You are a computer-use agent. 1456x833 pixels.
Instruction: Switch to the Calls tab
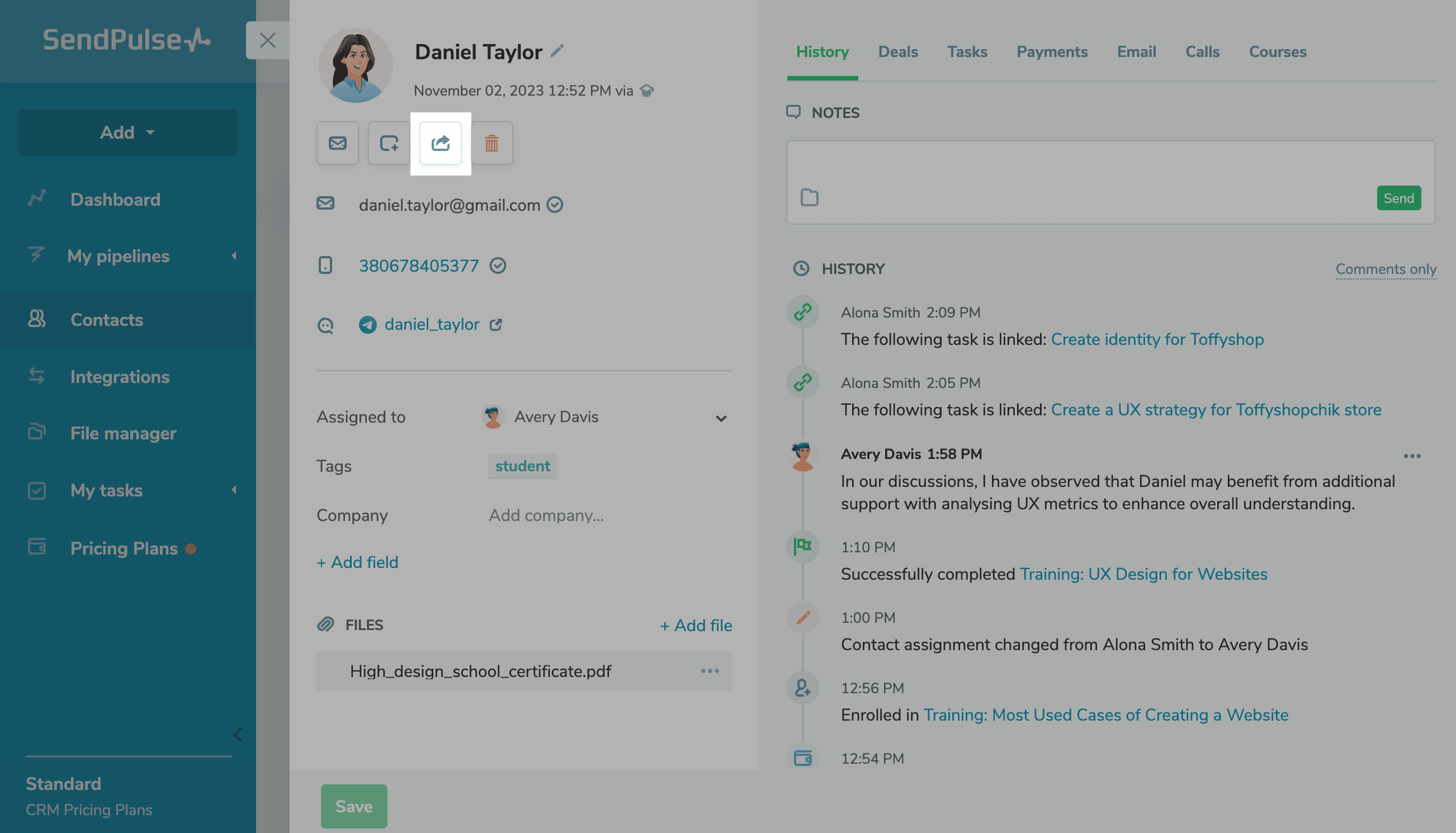1202,52
